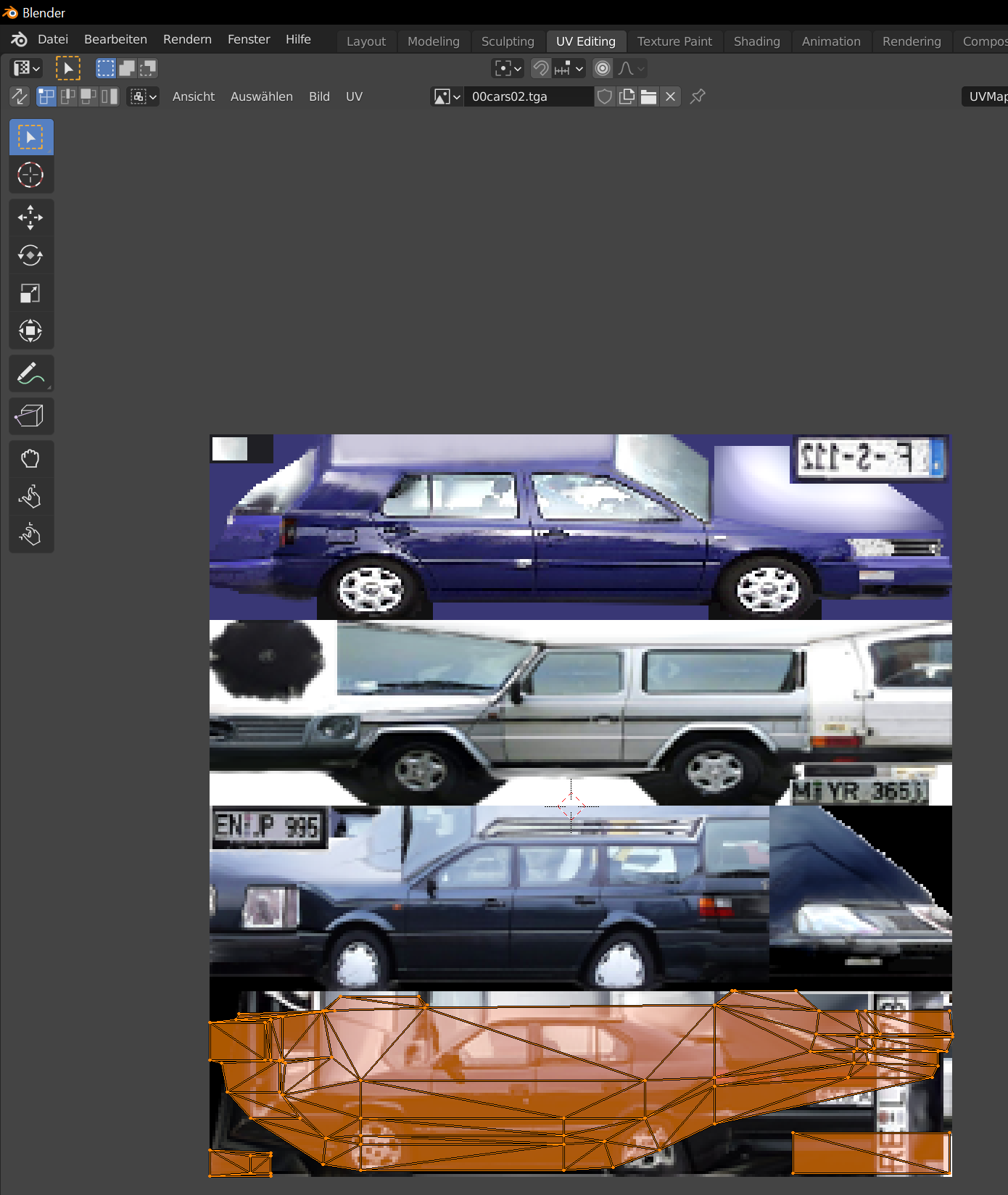
Task: Click the active tool tweak icon in header
Action: pos(68,68)
